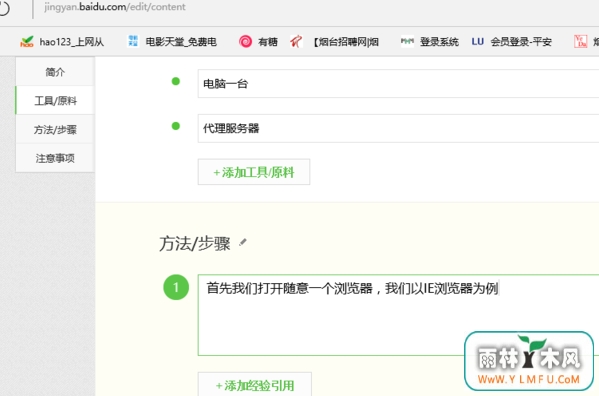
Task: Go to the 简介 section tab
Action: [55, 72]
